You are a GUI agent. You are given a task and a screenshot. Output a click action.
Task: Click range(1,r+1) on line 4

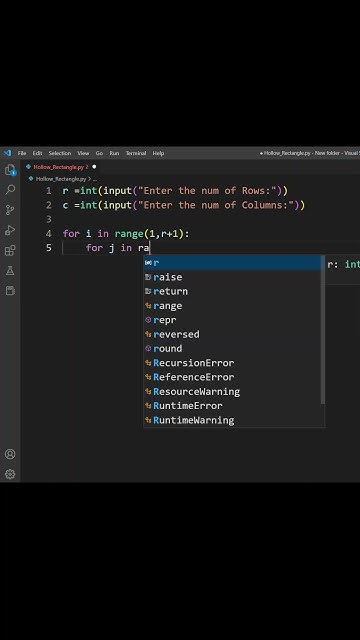coord(149,233)
